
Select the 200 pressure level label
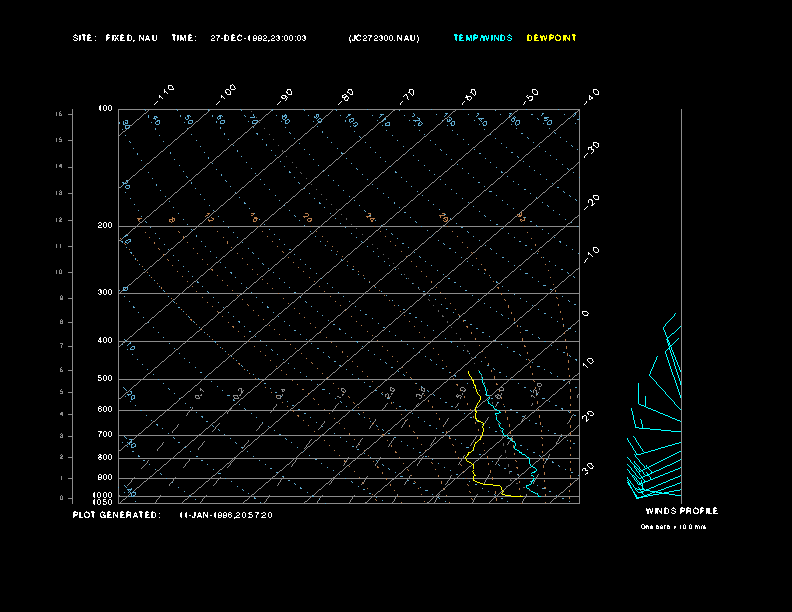click(105, 225)
